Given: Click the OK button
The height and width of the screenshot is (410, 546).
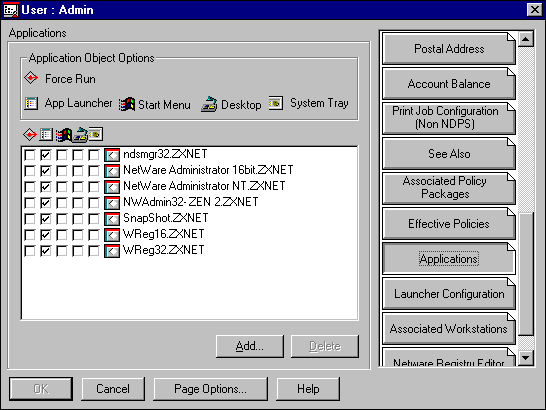Looking at the screenshot, I should pyautogui.click(x=41, y=389).
